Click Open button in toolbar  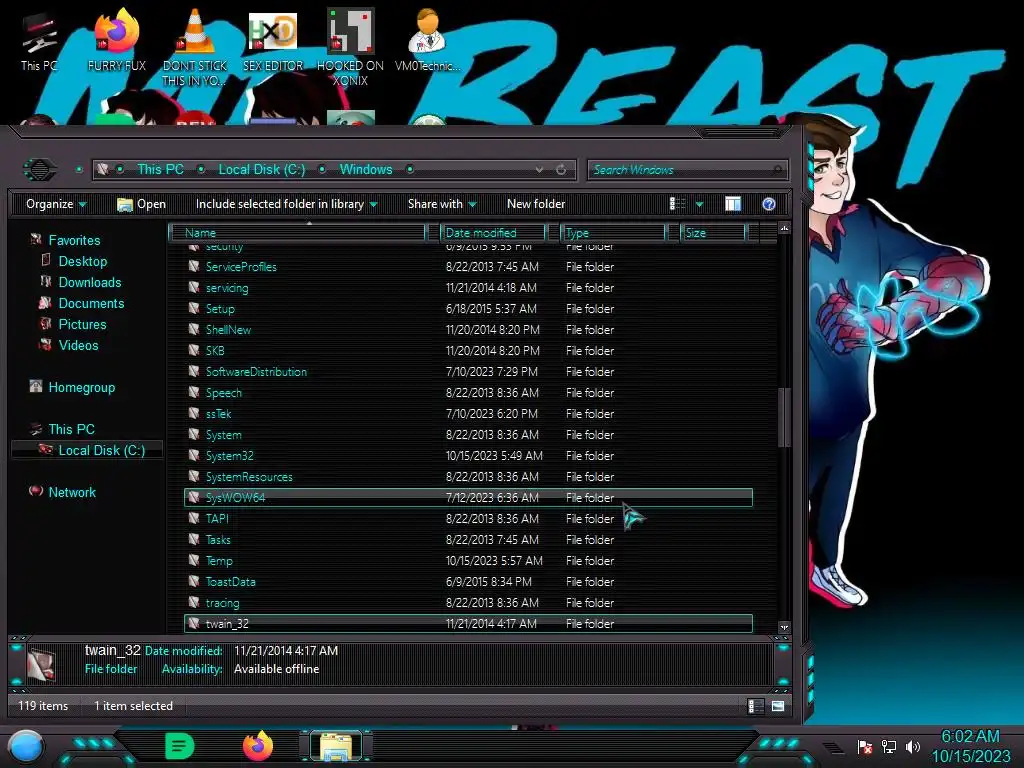(x=141, y=204)
